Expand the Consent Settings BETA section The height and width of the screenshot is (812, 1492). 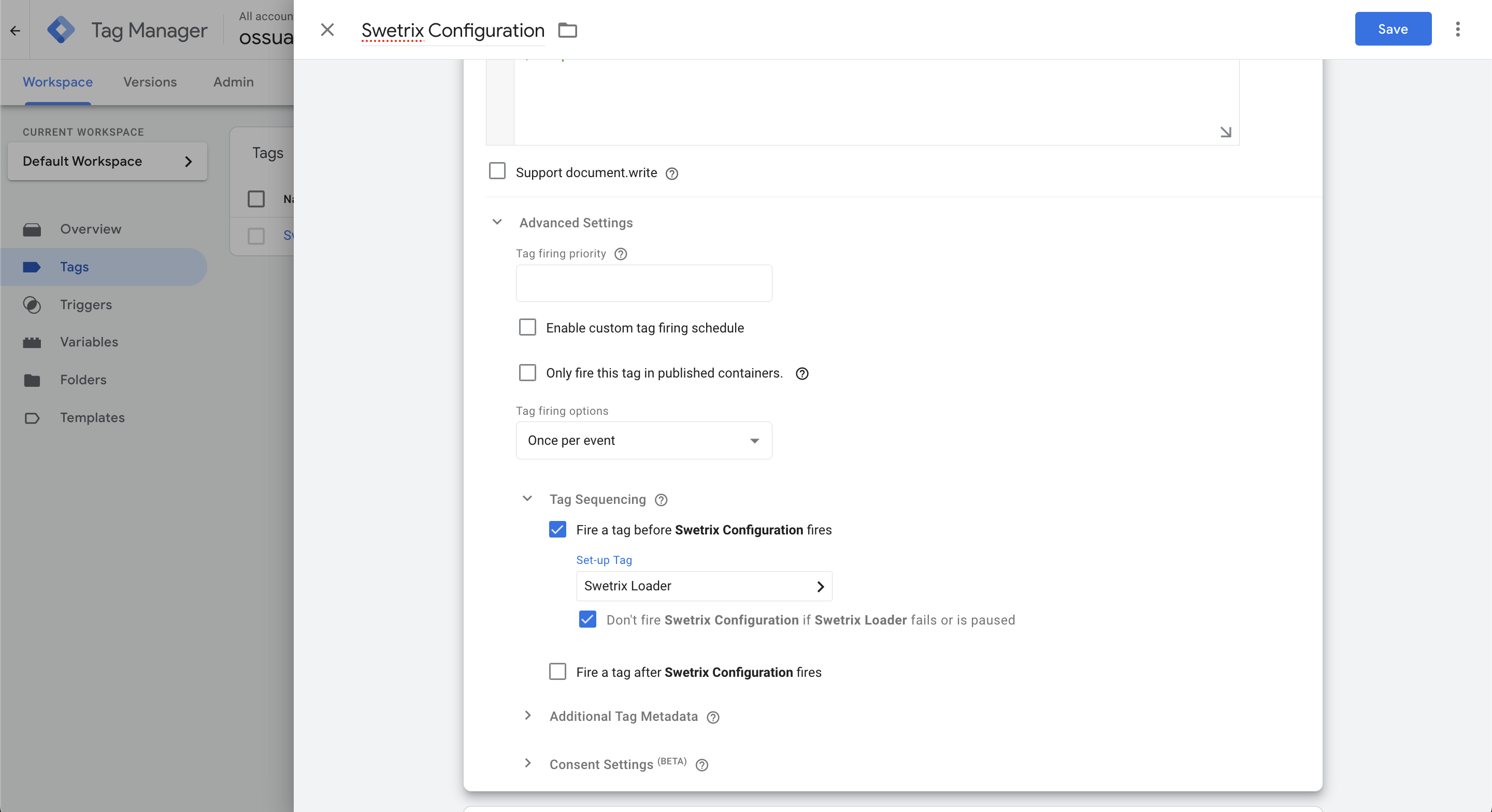pyautogui.click(x=527, y=763)
